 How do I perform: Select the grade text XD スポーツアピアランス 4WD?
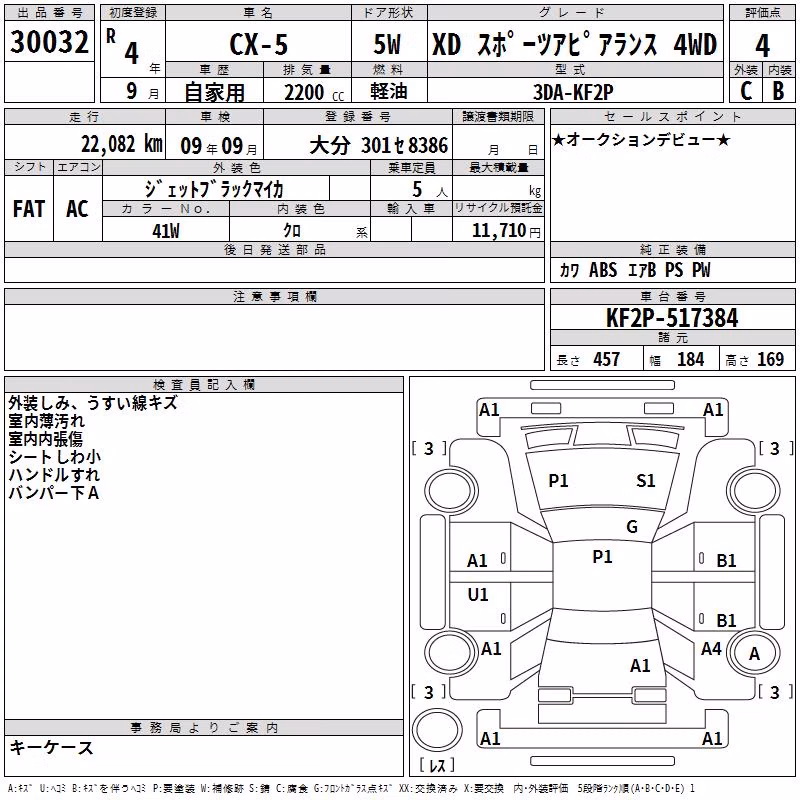(574, 44)
